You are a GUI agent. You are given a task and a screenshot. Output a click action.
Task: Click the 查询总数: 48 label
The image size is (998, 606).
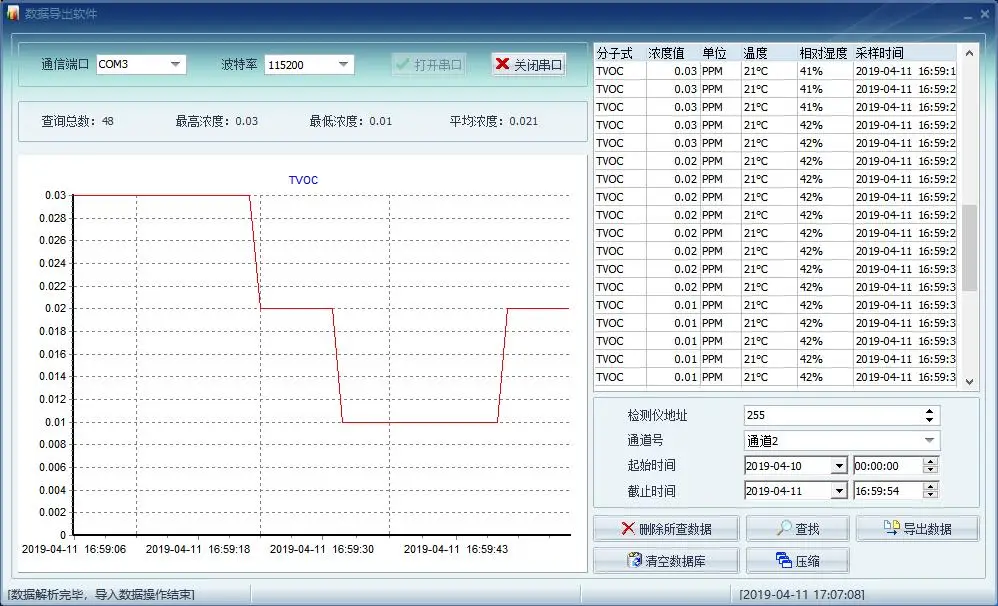78,121
